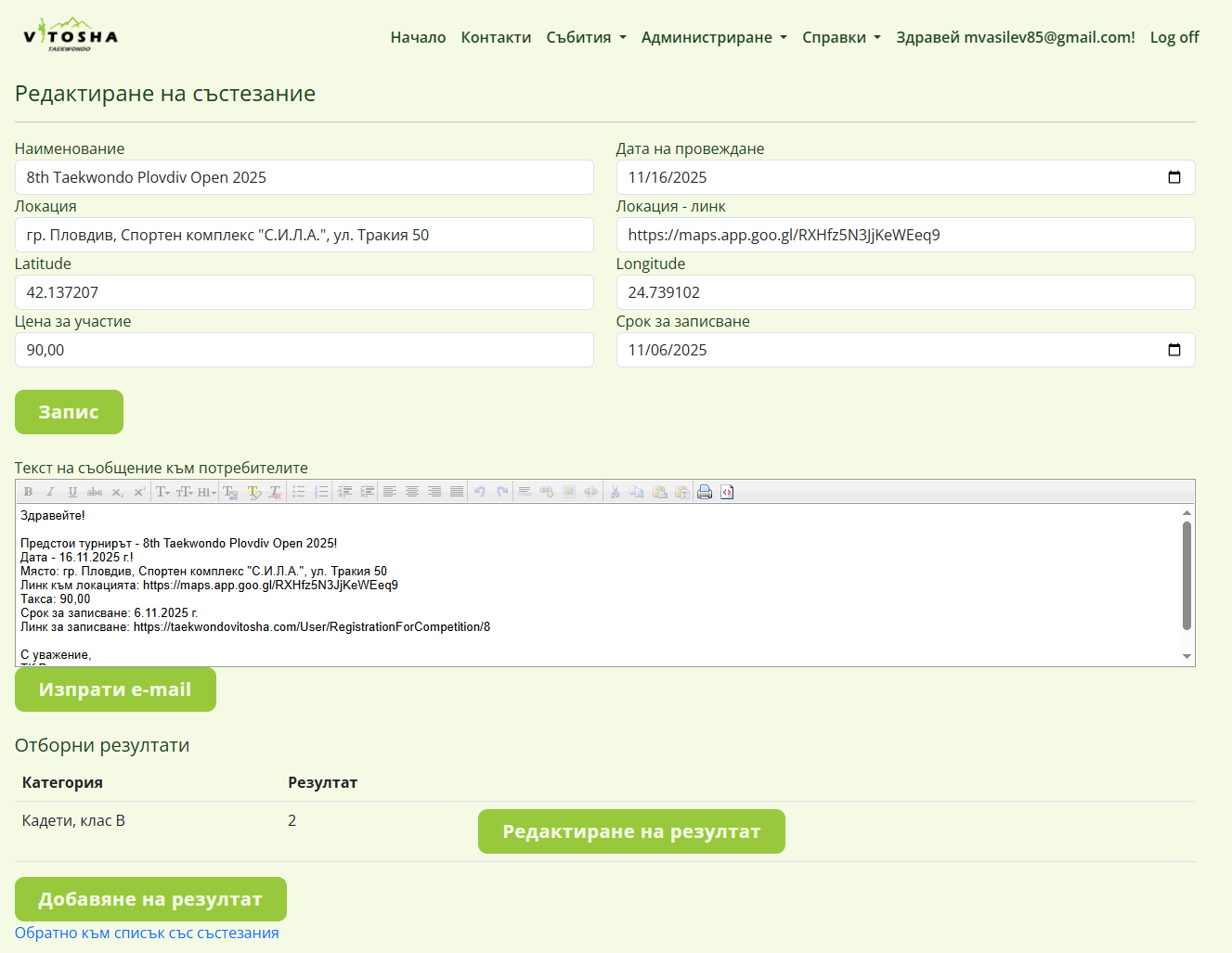Insert a bulleted list
This screenshot has width=1232, height=953.
tap(299, 492)
